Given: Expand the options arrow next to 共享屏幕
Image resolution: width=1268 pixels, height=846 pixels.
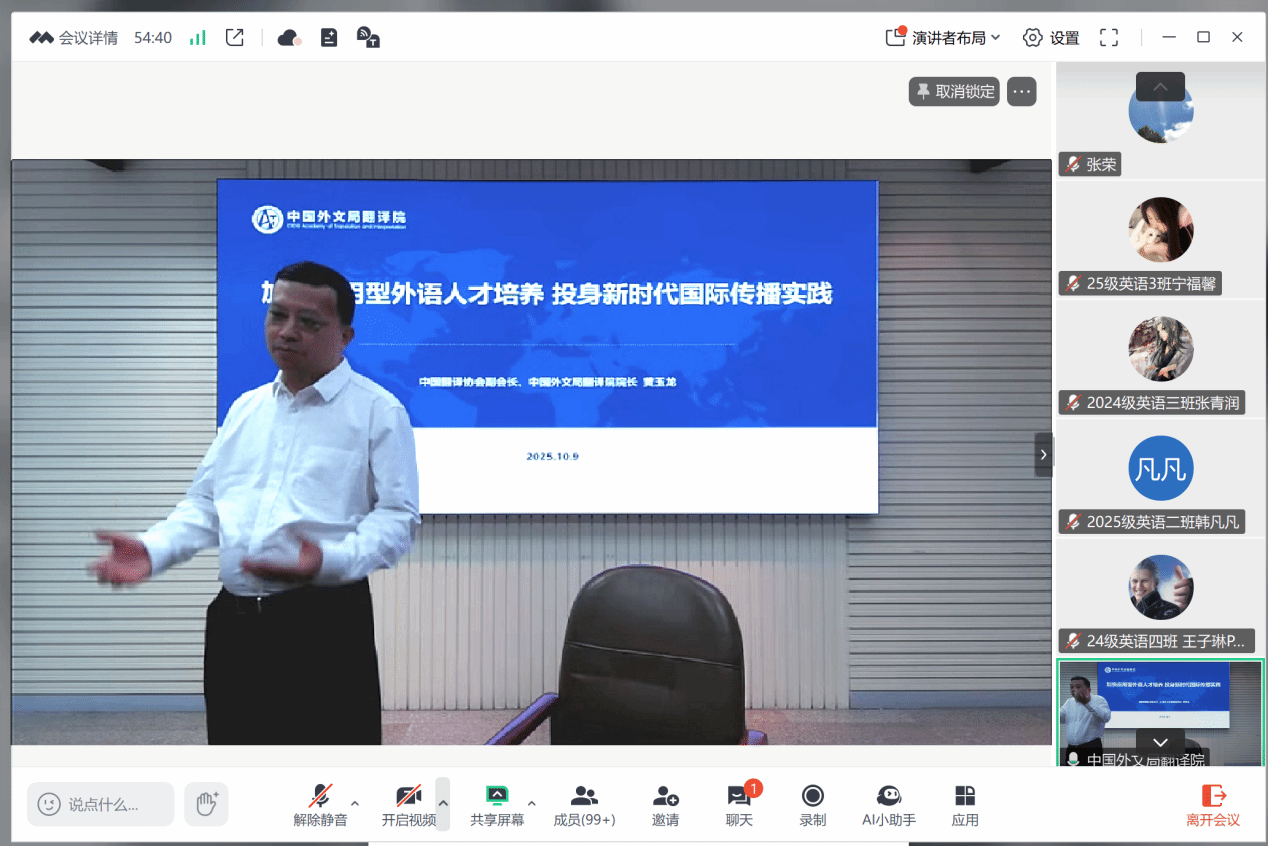Looking at the screenshot, I should [x=532, y=803].
